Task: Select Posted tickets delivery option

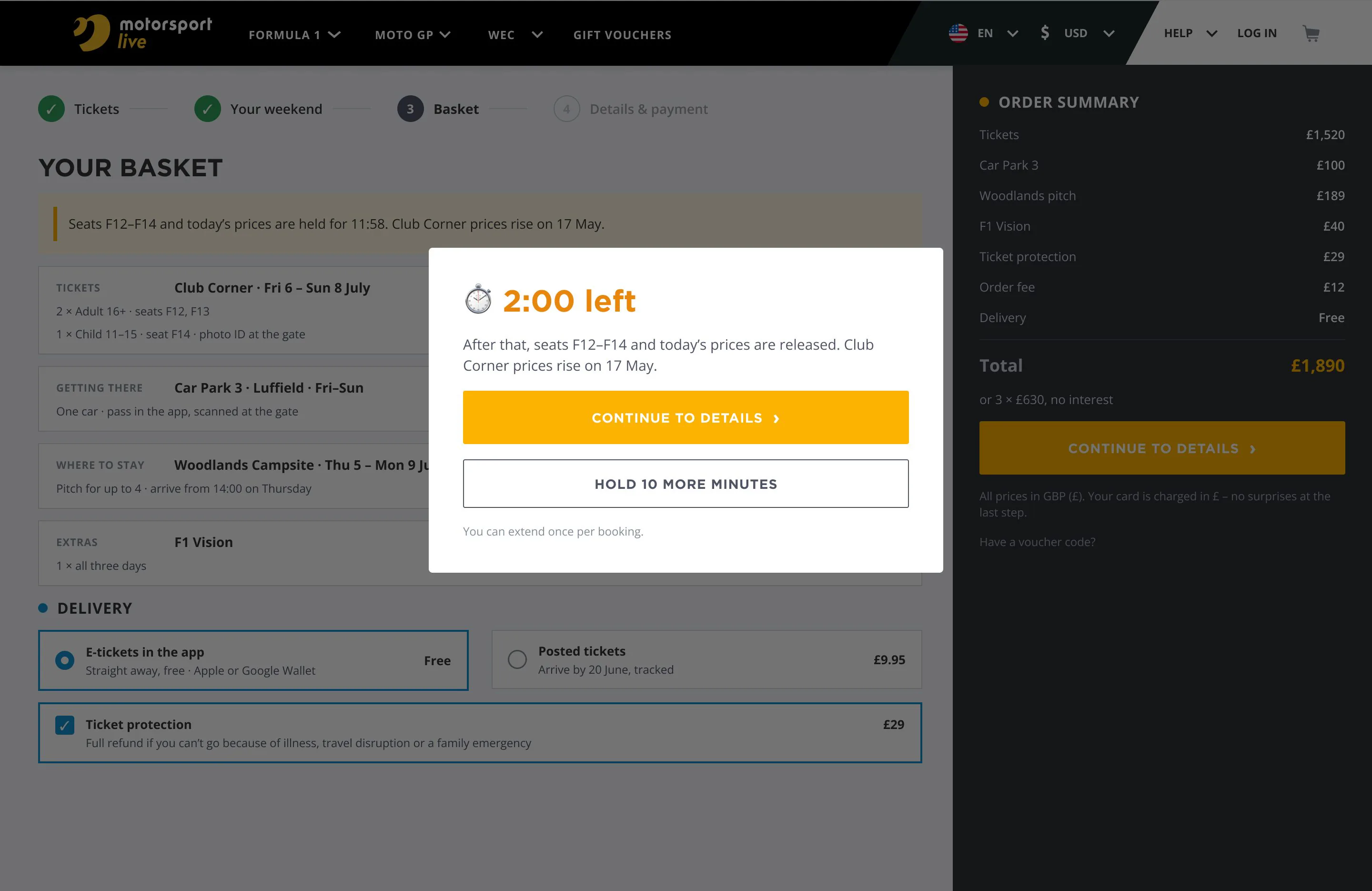Action: (x=706, y=660)
